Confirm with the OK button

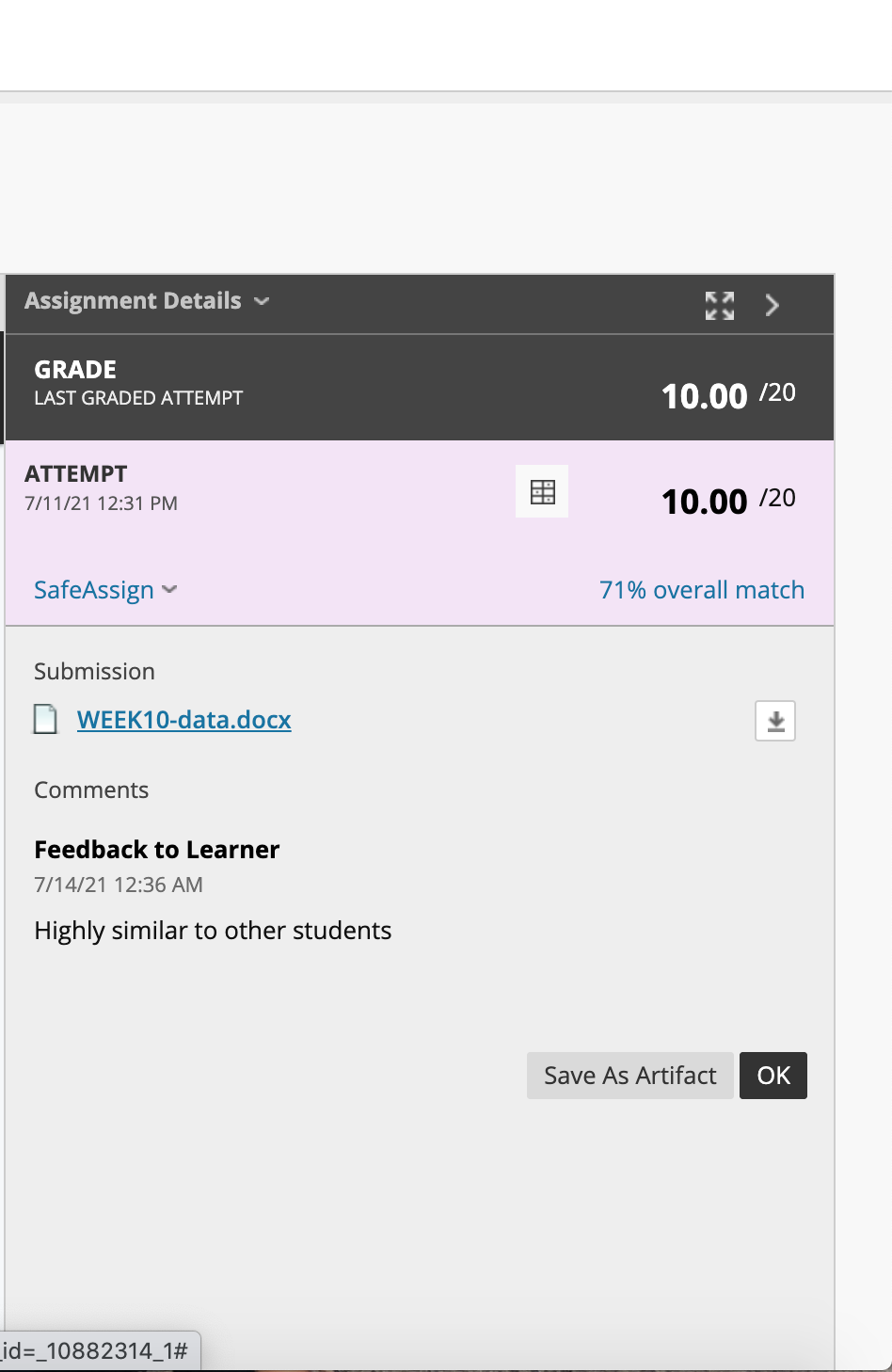click(773, 1076)
